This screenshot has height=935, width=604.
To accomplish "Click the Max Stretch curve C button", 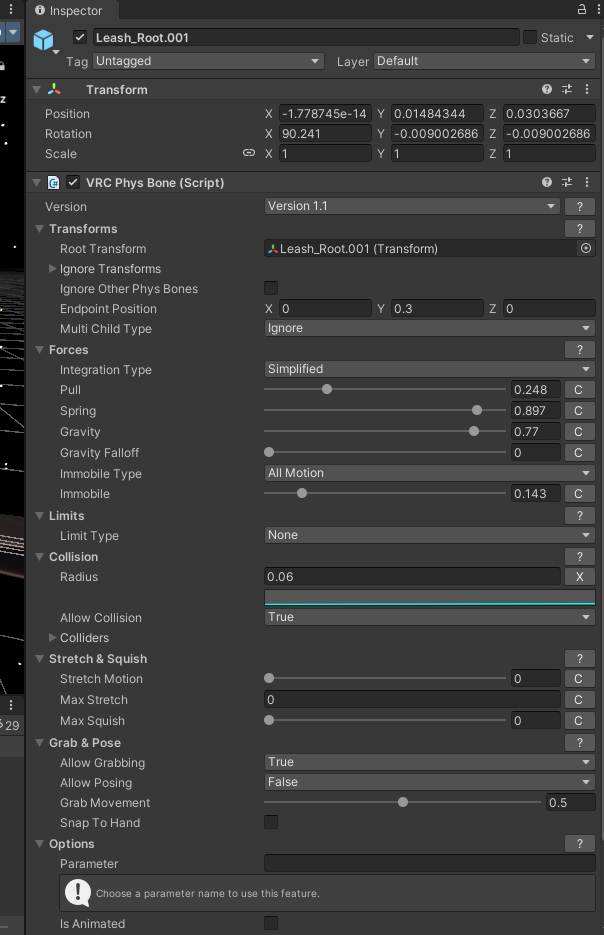I will coord(578,699).
